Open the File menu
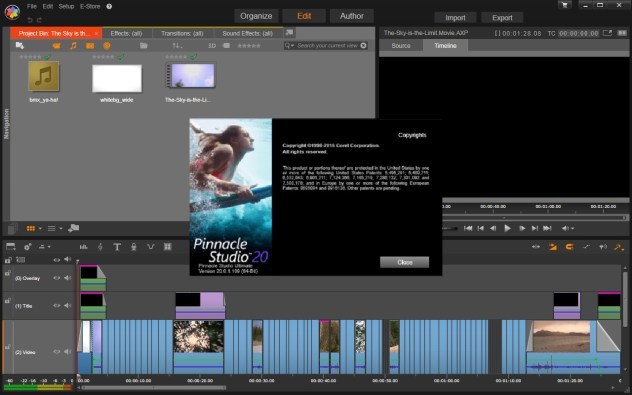The height and width of the screenshot is (395, 632). (31, 6)
